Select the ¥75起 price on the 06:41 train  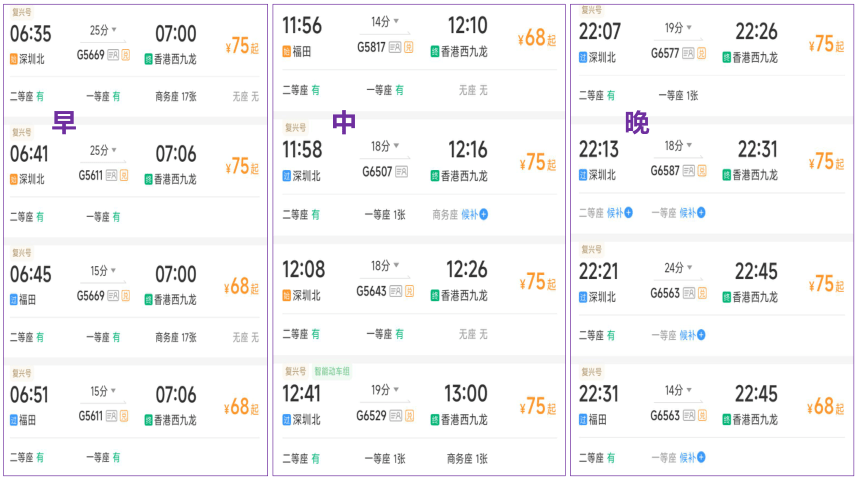click(243, 166)
